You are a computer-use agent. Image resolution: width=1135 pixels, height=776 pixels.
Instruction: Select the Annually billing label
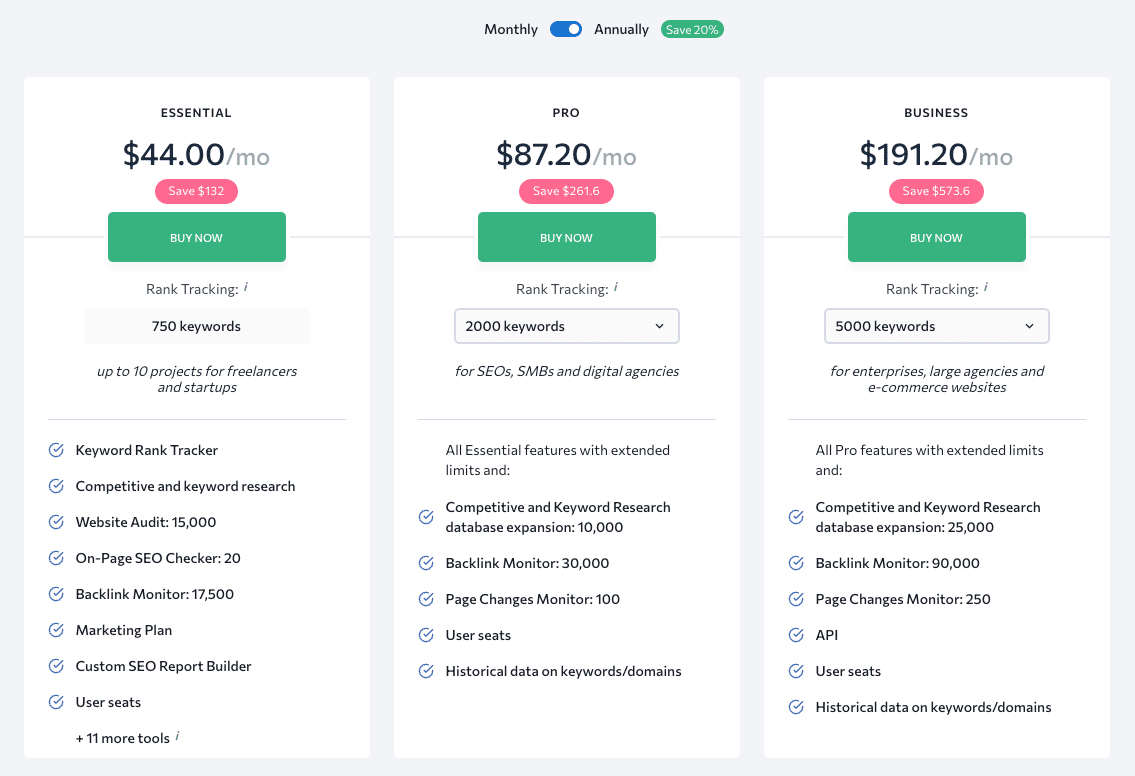click(x=621, y=29)
